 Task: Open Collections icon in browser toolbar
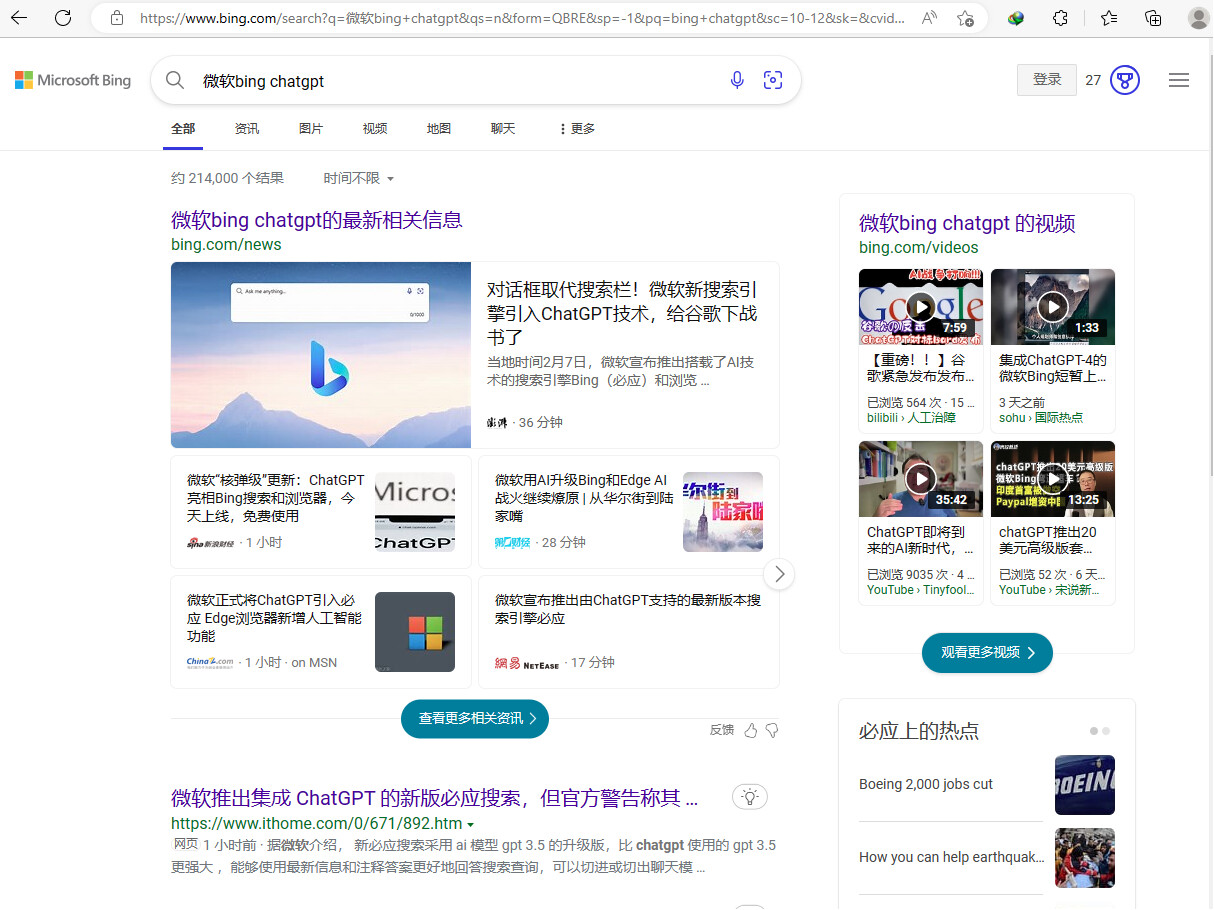[x=1153, y=18]
